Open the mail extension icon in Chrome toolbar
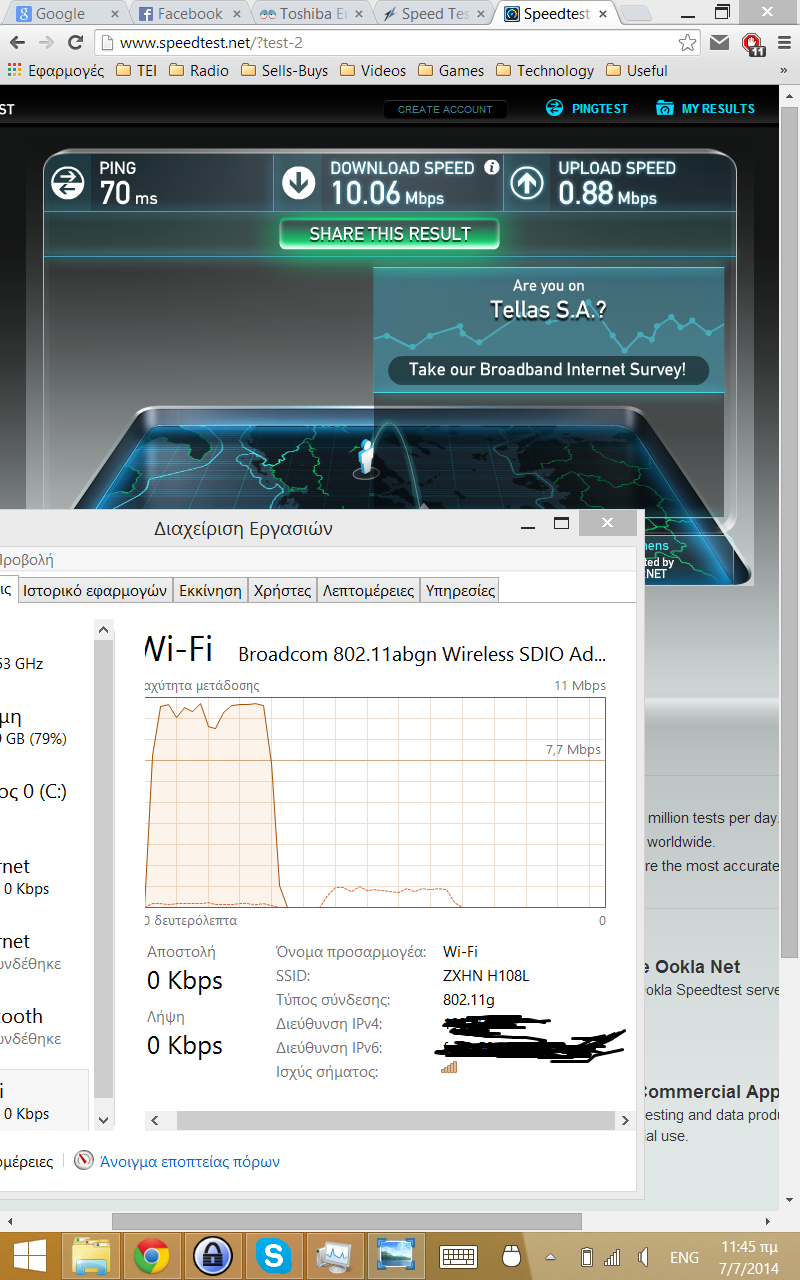The height and width of the screenshot is (1280, 800). click(719, 43)
